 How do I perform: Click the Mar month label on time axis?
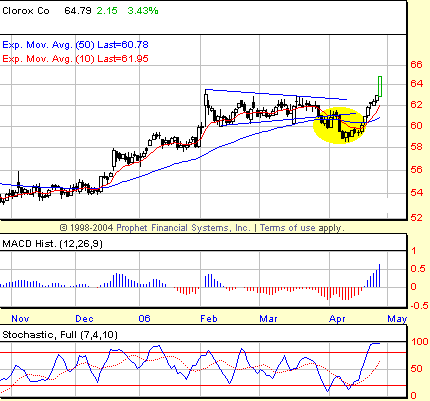(268, 319)
